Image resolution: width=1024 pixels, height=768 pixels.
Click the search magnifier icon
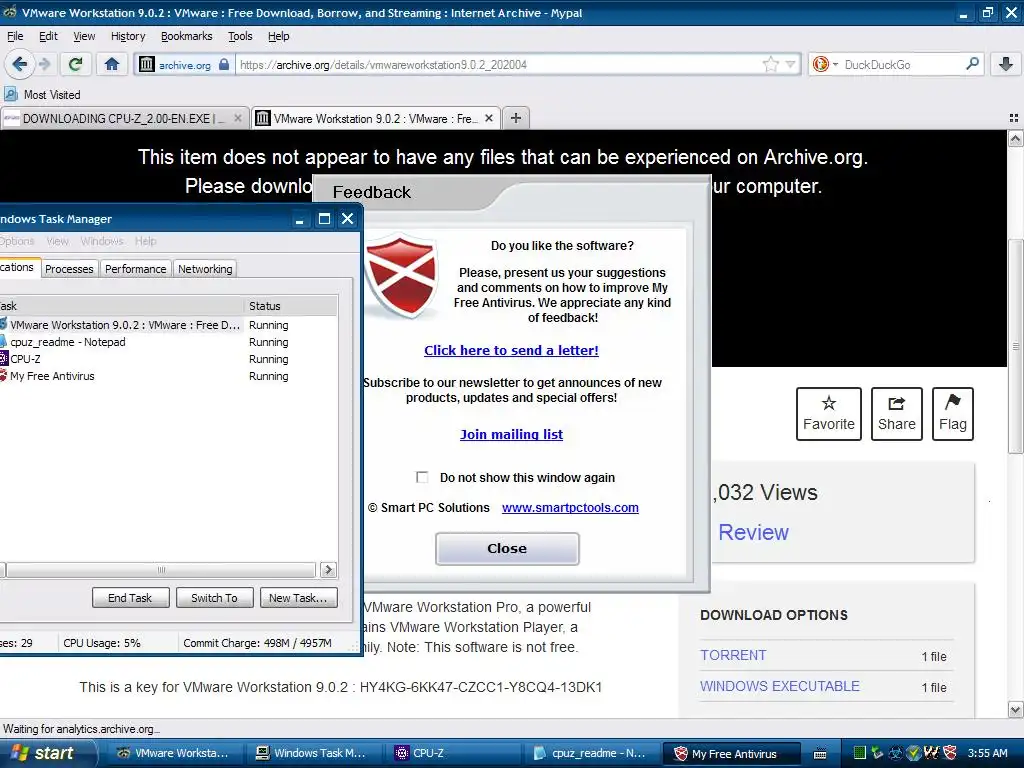(x=972, y=64)
